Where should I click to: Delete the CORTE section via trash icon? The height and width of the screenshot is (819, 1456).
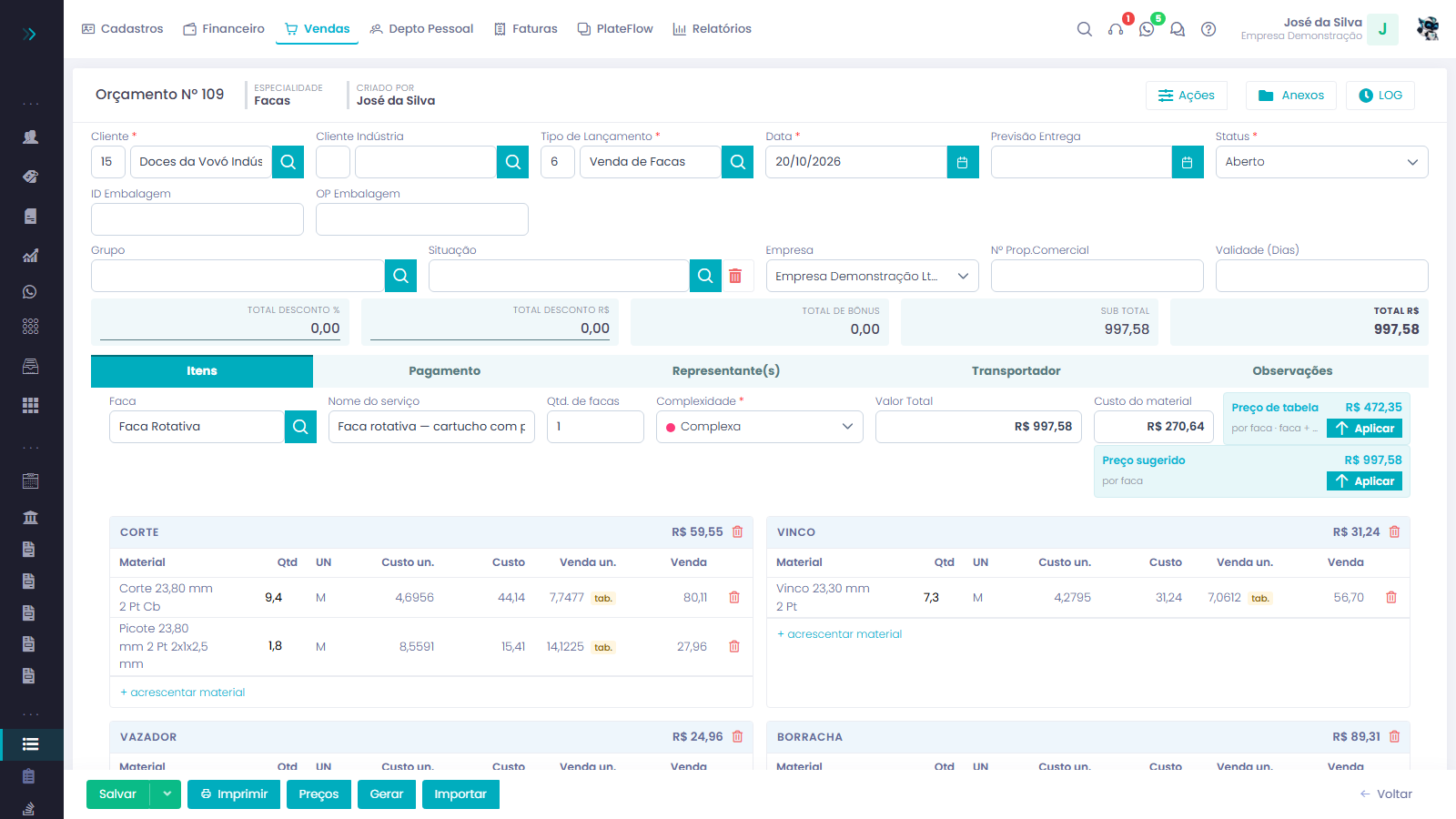[738, 532]
